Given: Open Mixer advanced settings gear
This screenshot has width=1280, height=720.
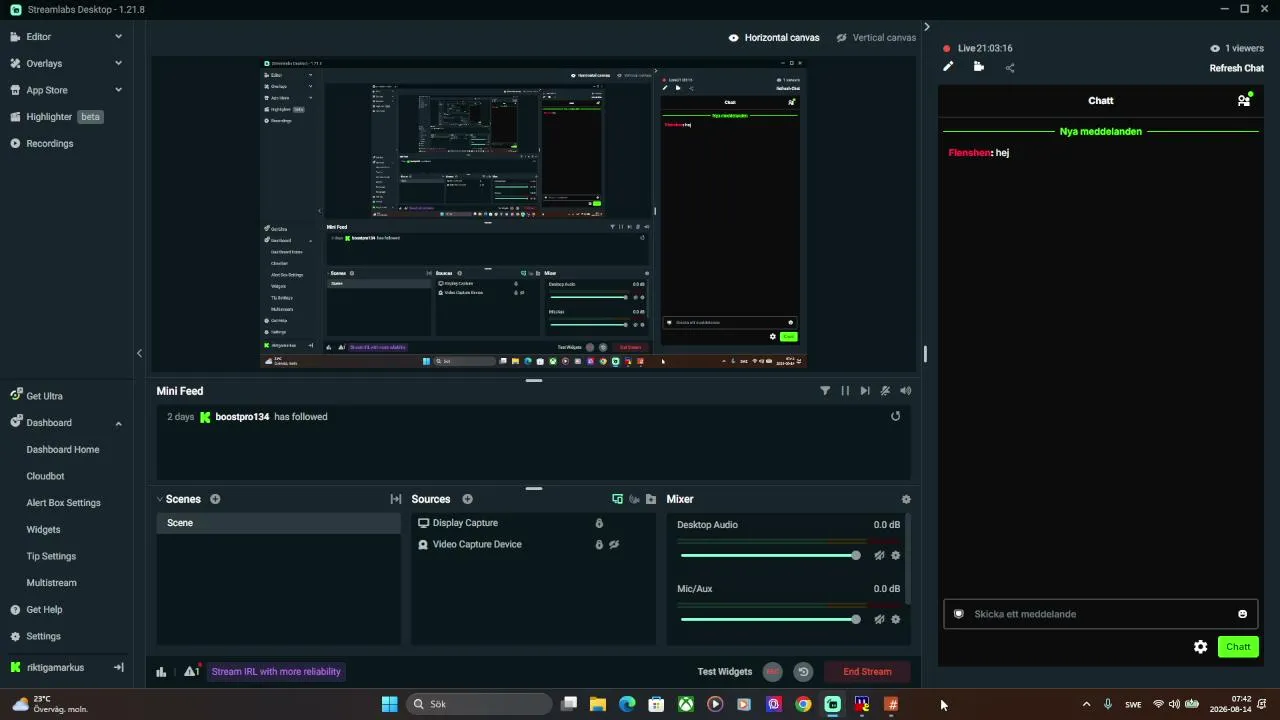Looking at the screenshot, I should click(906, 499).
